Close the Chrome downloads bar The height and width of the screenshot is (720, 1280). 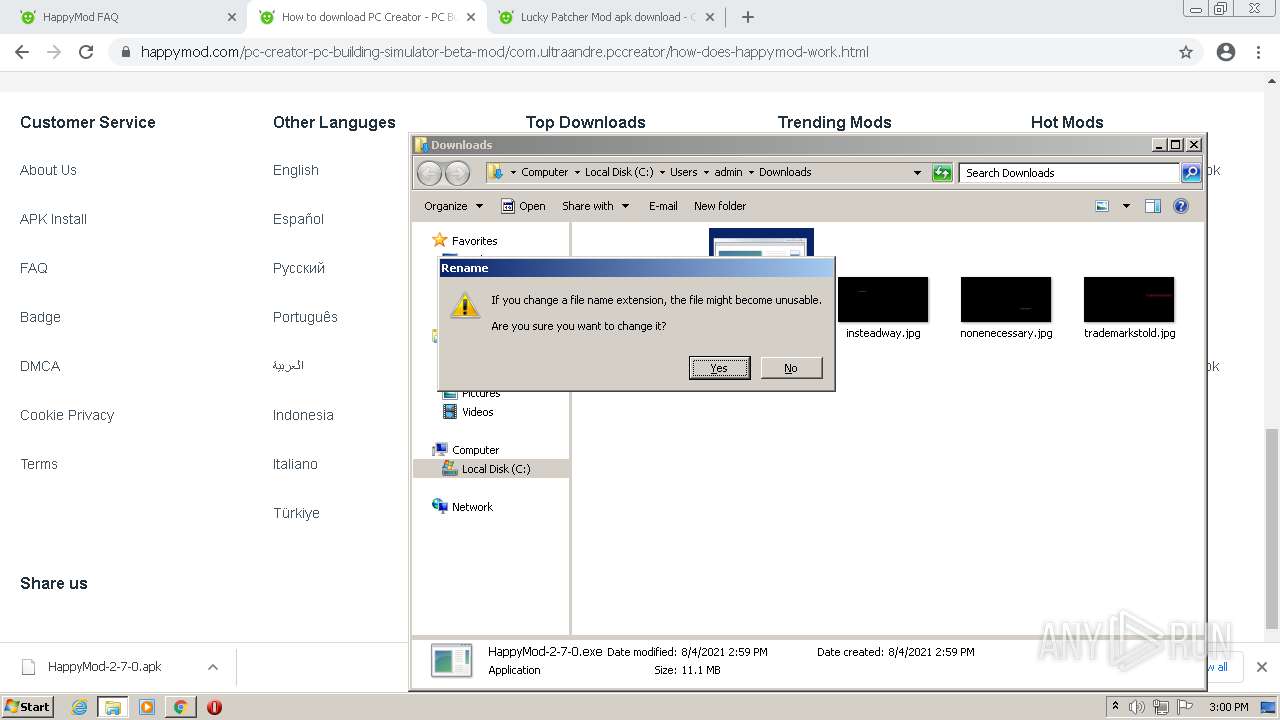[x=1262, y=667]
